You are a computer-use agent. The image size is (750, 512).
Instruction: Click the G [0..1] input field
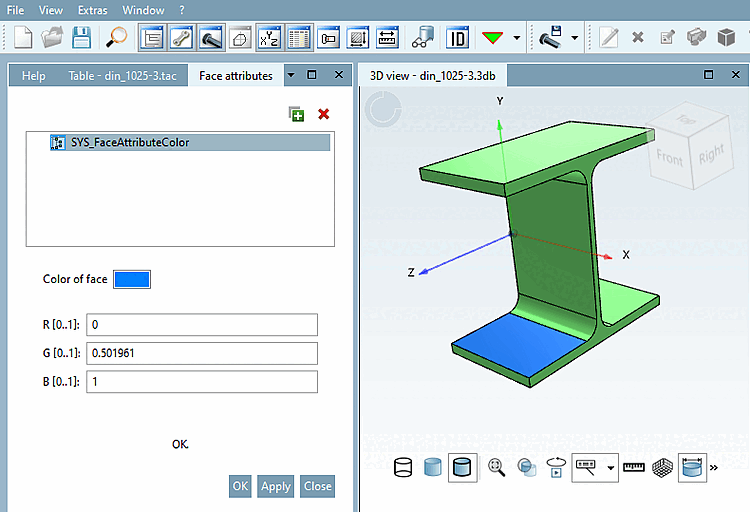tap(202, 353)
